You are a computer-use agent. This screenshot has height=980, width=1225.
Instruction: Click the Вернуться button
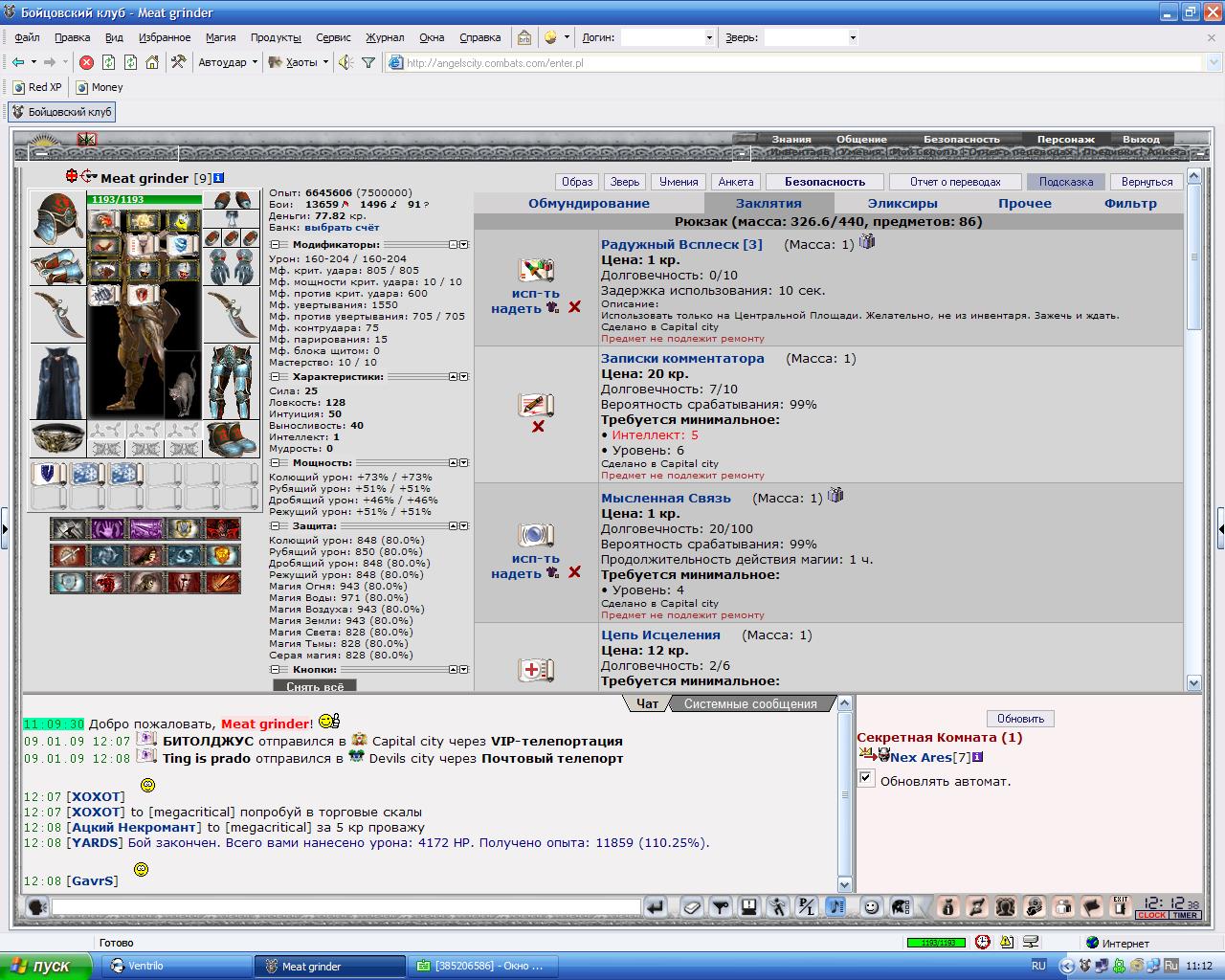(1147, 182)
